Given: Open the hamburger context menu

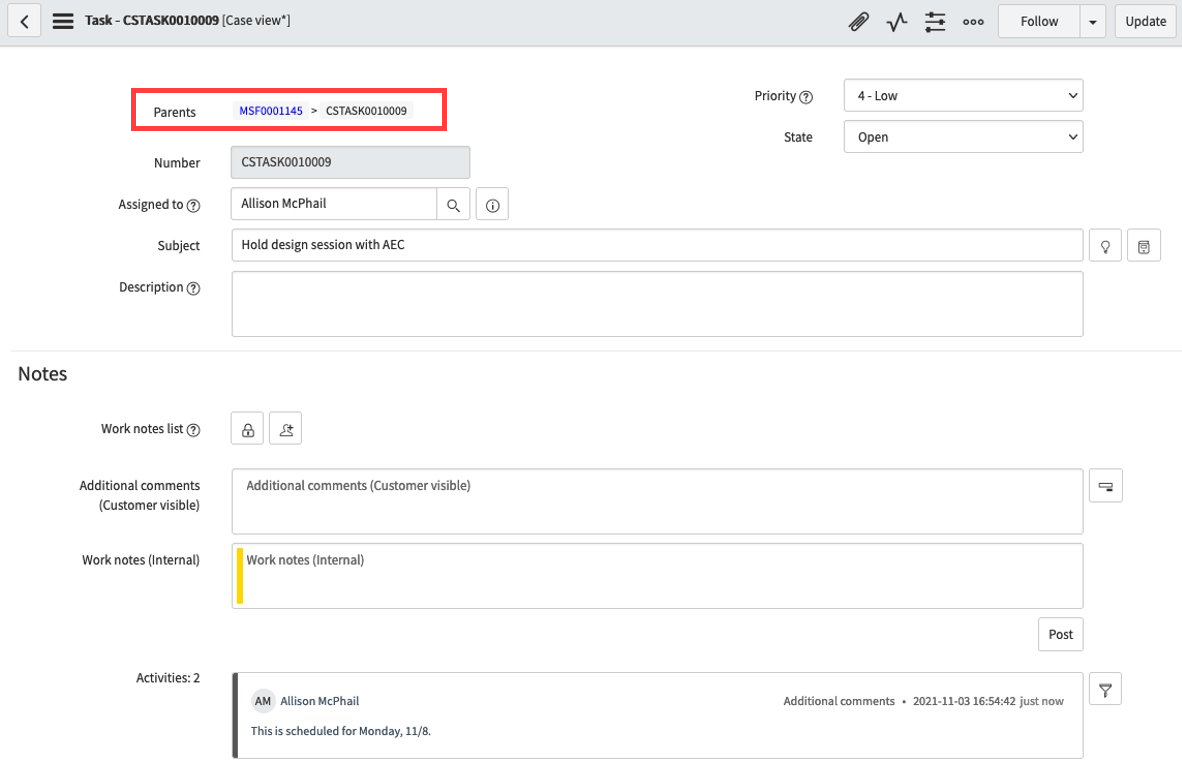Looking at the screenshot, I should click(63, 21).
